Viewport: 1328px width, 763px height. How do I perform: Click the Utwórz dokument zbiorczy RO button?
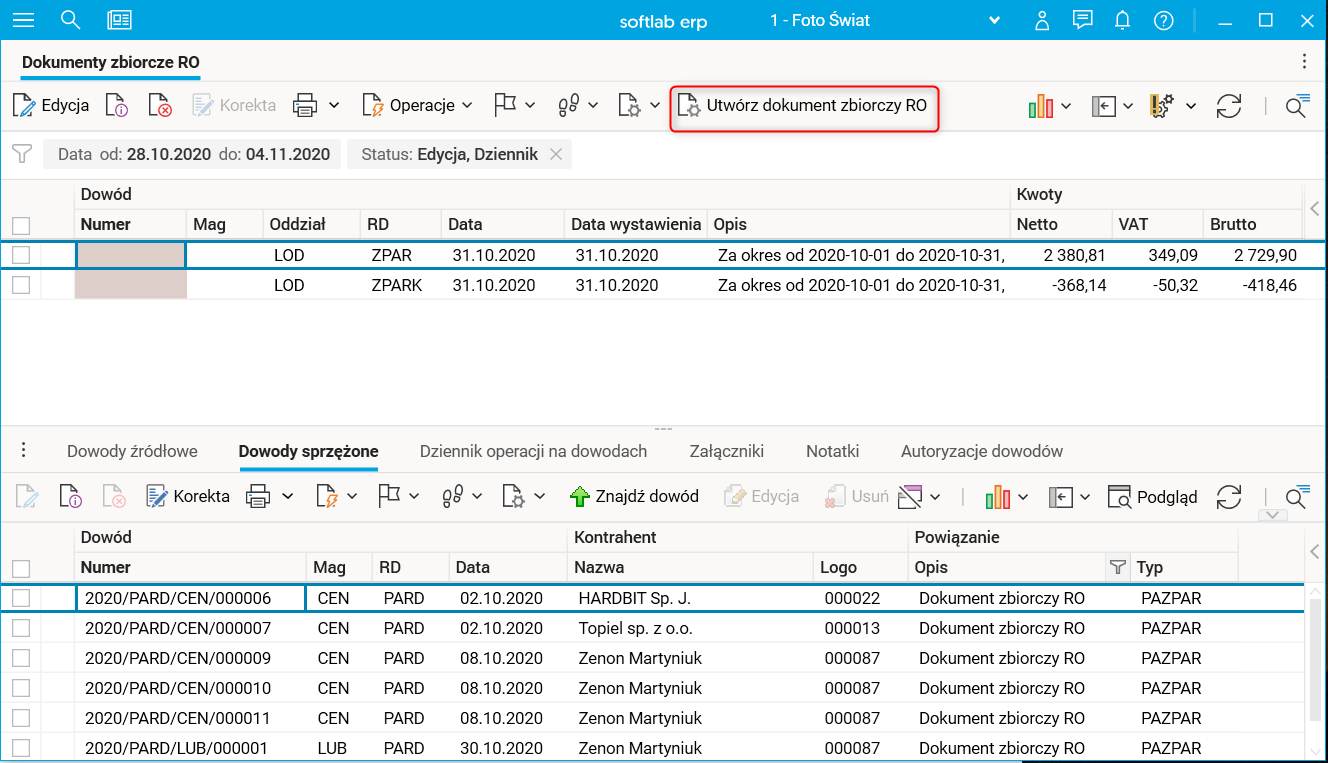tap(804, 106)
